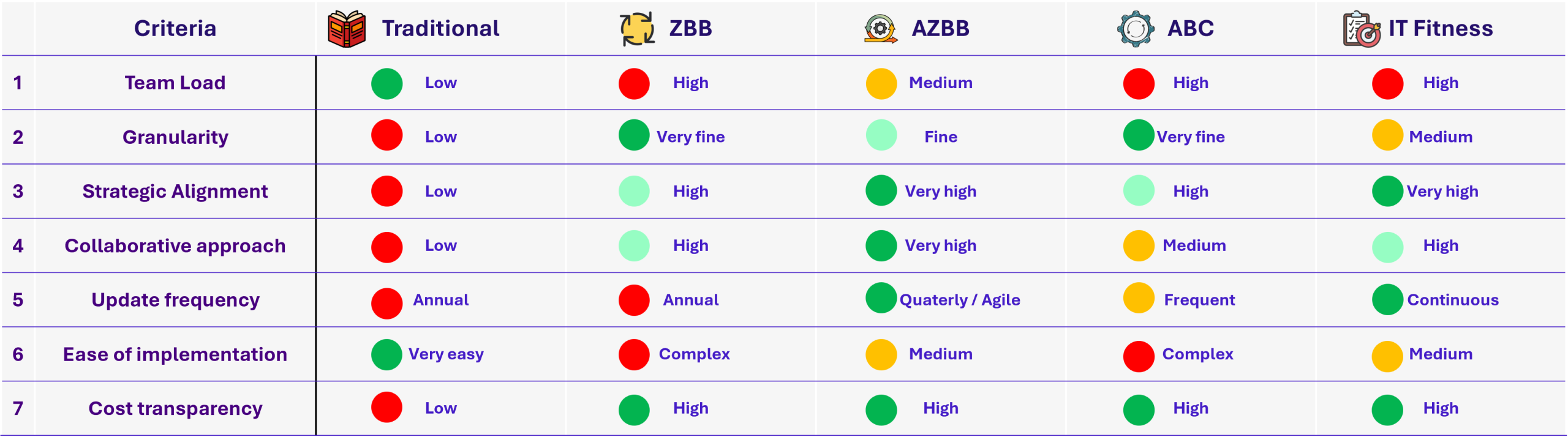Viewport: 1568px width, 437px height.
Task: Click the Continuous value under IT Fitness
Action: click(x=1452, y=300)
